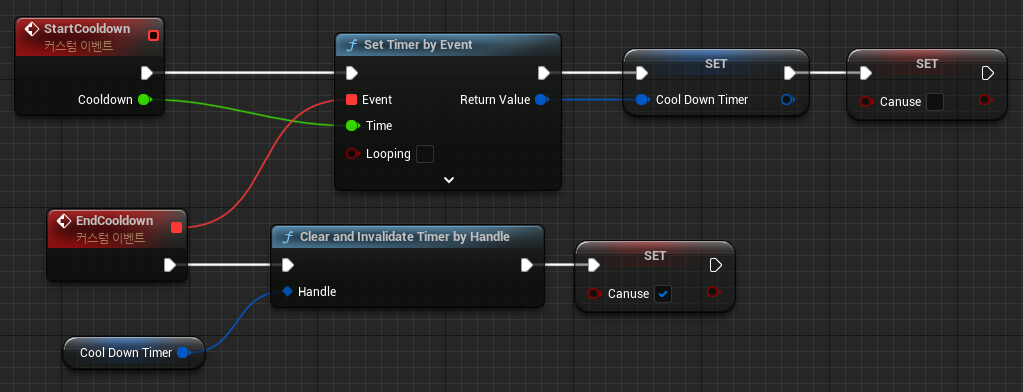Click the Cooldown pin label on StartCooldown
1023x392 pixels.
pos(105,100)
